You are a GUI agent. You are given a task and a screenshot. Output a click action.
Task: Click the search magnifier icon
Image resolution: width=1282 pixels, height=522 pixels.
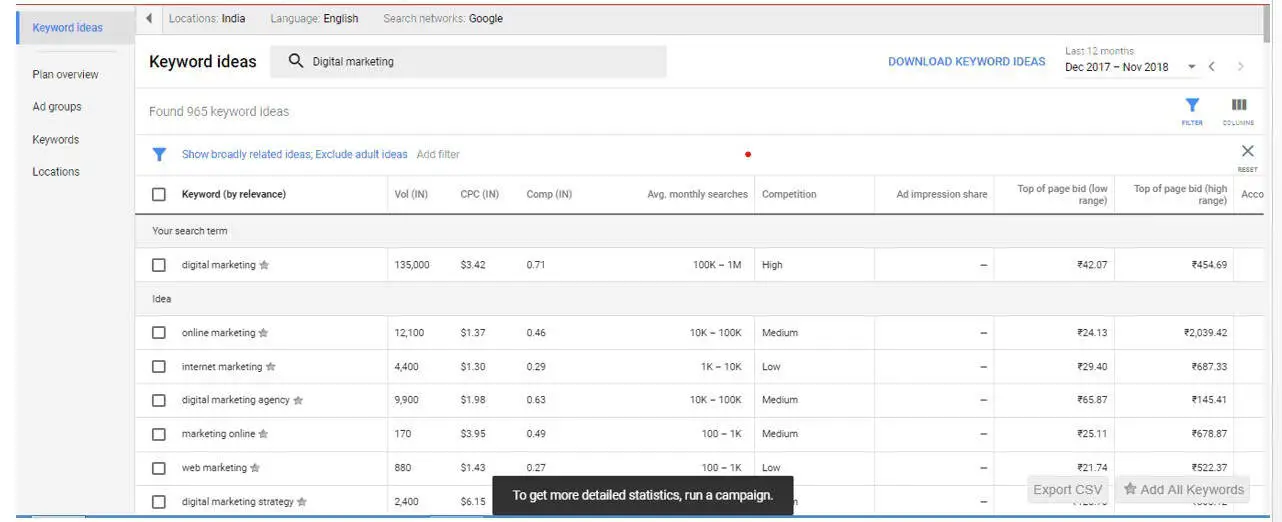coord(296,61)
